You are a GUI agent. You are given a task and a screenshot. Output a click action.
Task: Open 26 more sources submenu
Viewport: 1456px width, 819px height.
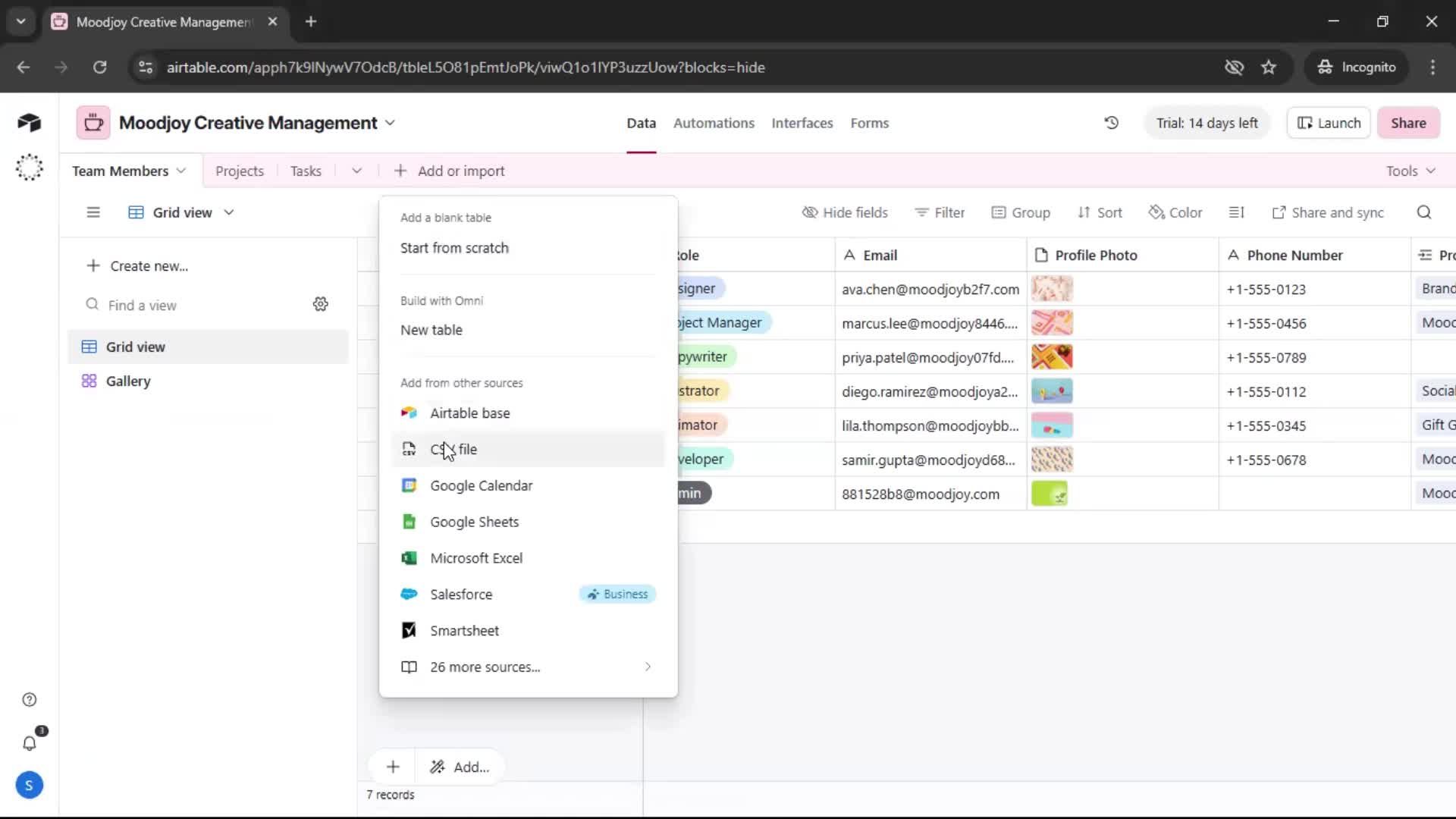pyautogui.click(x=529, y=667)
